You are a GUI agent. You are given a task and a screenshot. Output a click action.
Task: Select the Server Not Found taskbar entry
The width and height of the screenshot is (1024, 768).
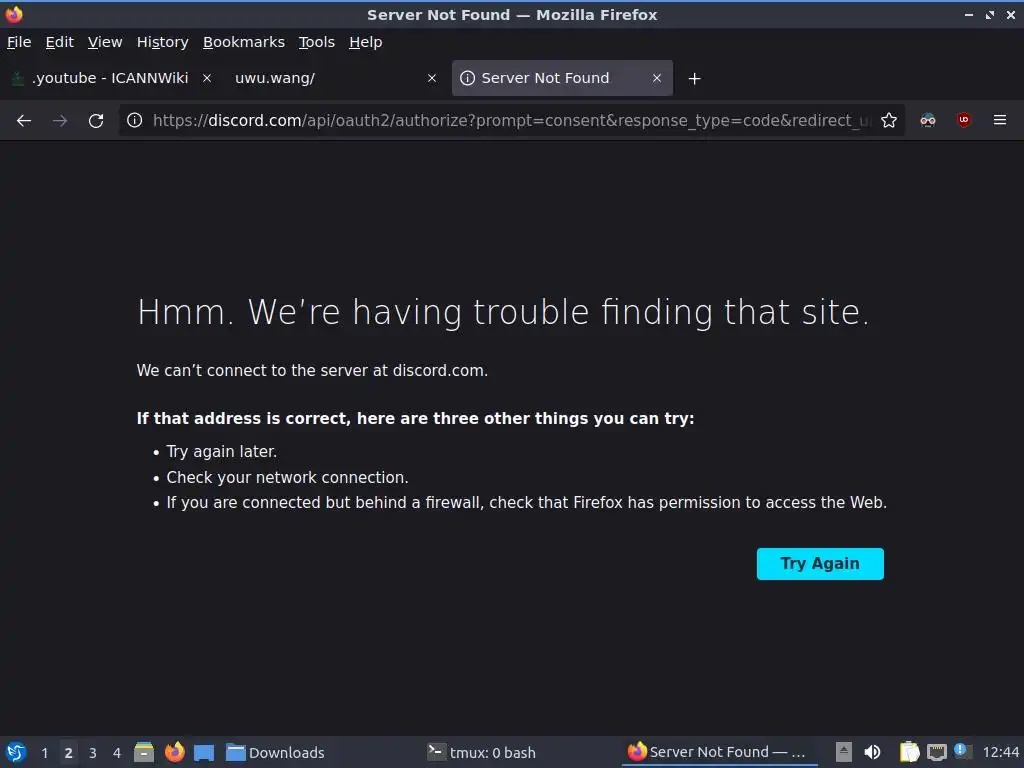718,752
